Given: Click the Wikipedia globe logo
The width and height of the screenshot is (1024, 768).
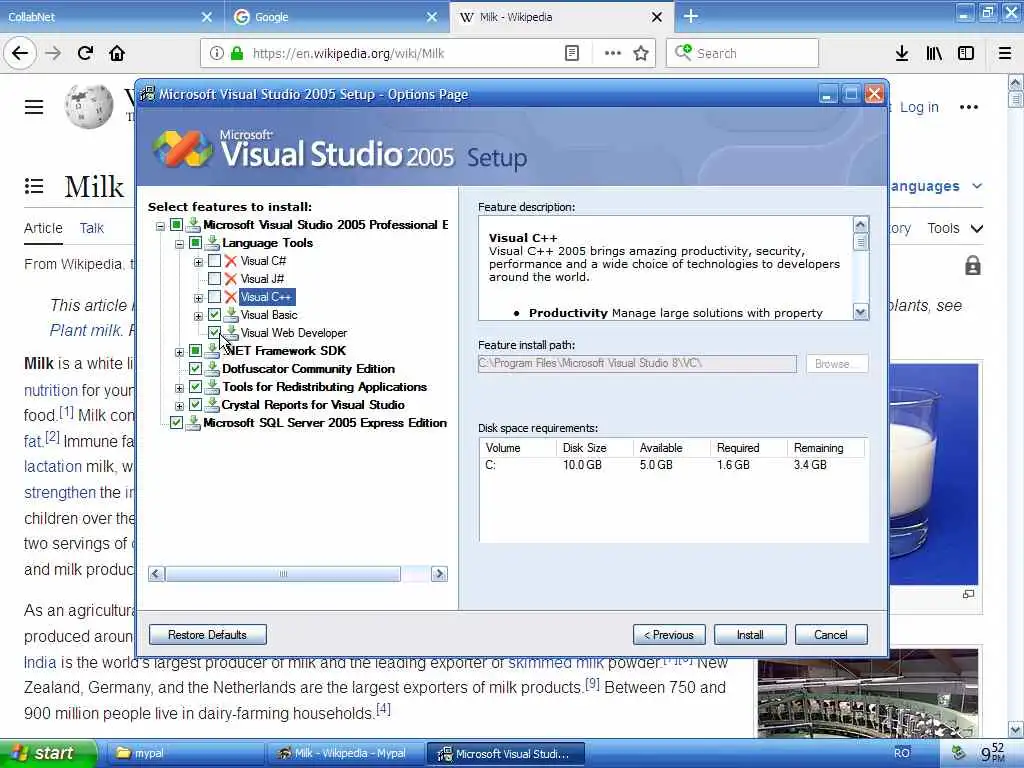Looking at the screenshot, I should point(89,106).
